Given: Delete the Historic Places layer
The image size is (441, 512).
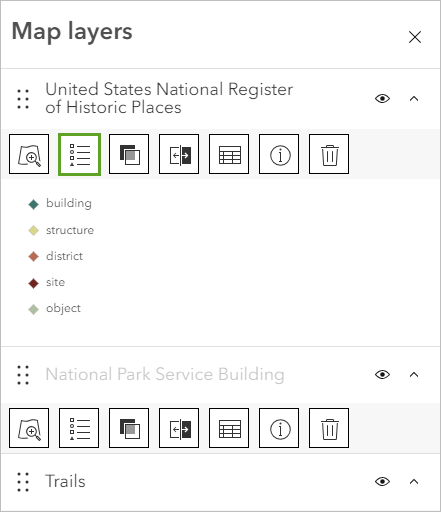Looking at the screenshot, I should [x=329, y=154].
